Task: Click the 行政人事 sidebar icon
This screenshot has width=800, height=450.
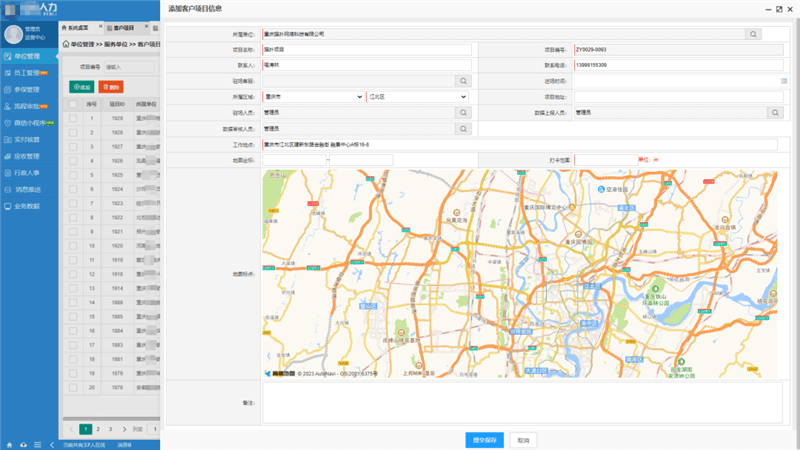Action: (8, 173)
